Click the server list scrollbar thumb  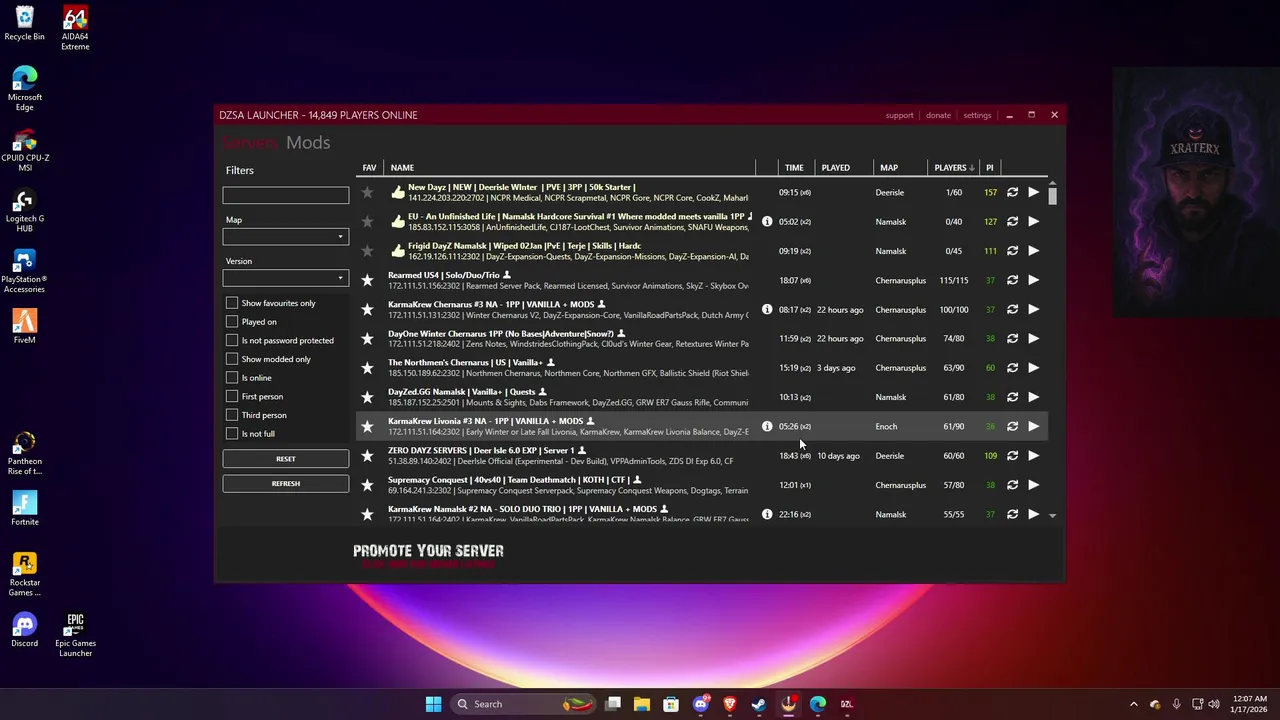[x=1052, y=194]
